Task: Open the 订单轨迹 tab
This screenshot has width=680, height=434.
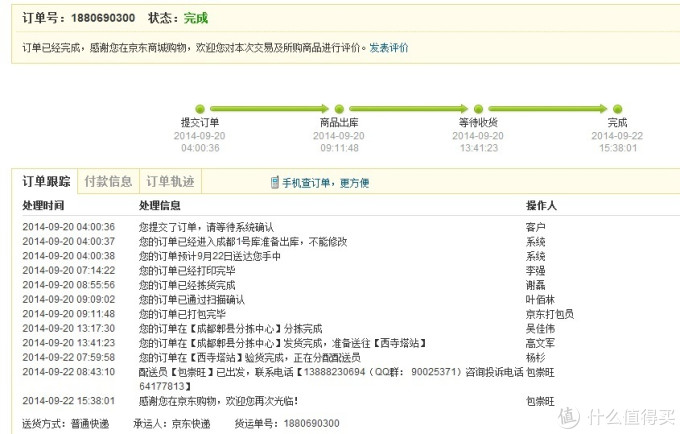Action: coord(170,181)
